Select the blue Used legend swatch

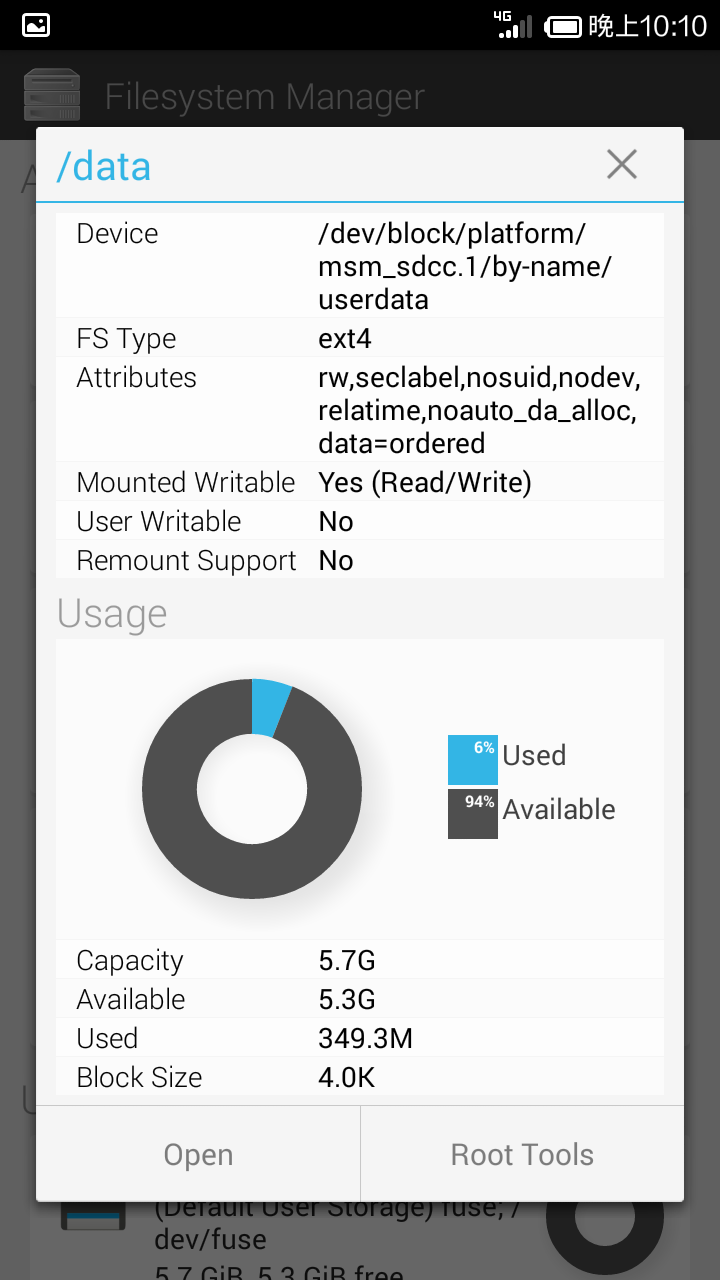point(473,760)
